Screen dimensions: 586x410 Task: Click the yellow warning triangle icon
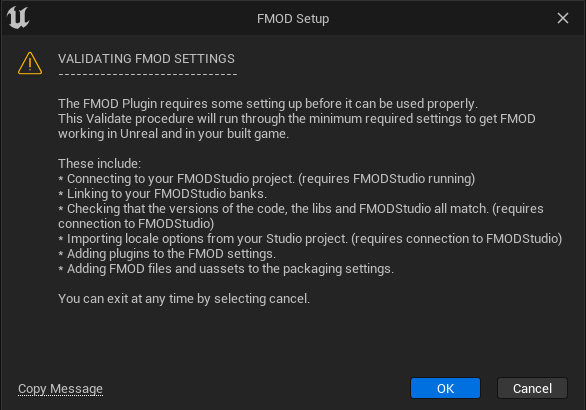point(30,63)
